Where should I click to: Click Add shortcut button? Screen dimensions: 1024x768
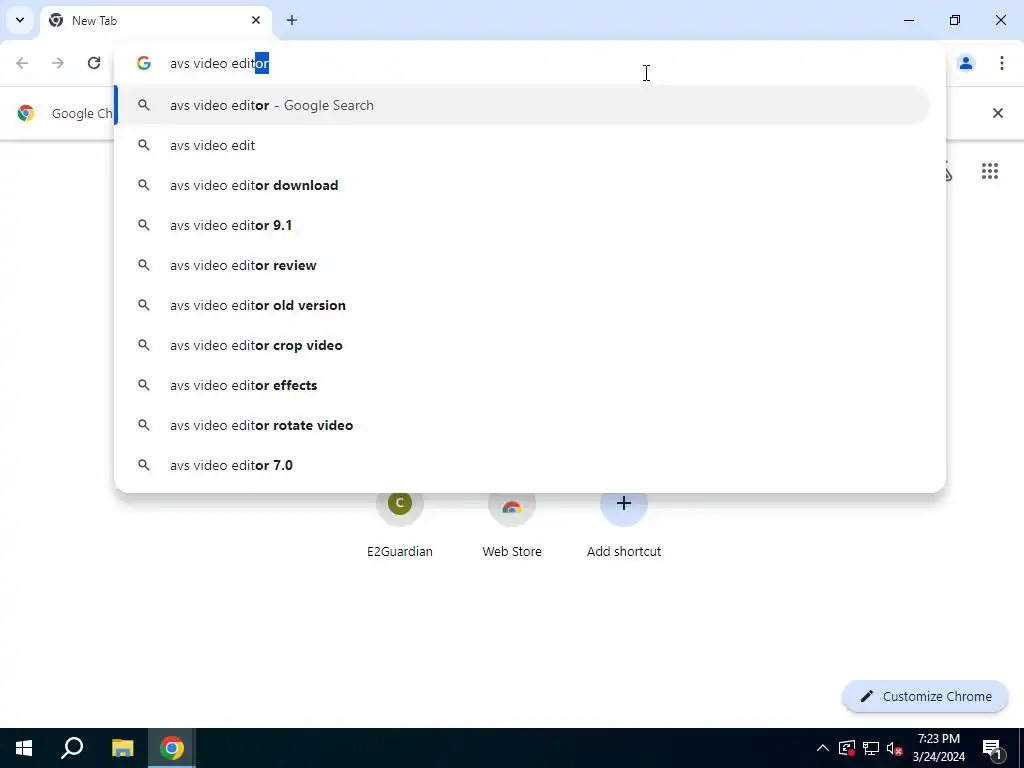point(624,524)
